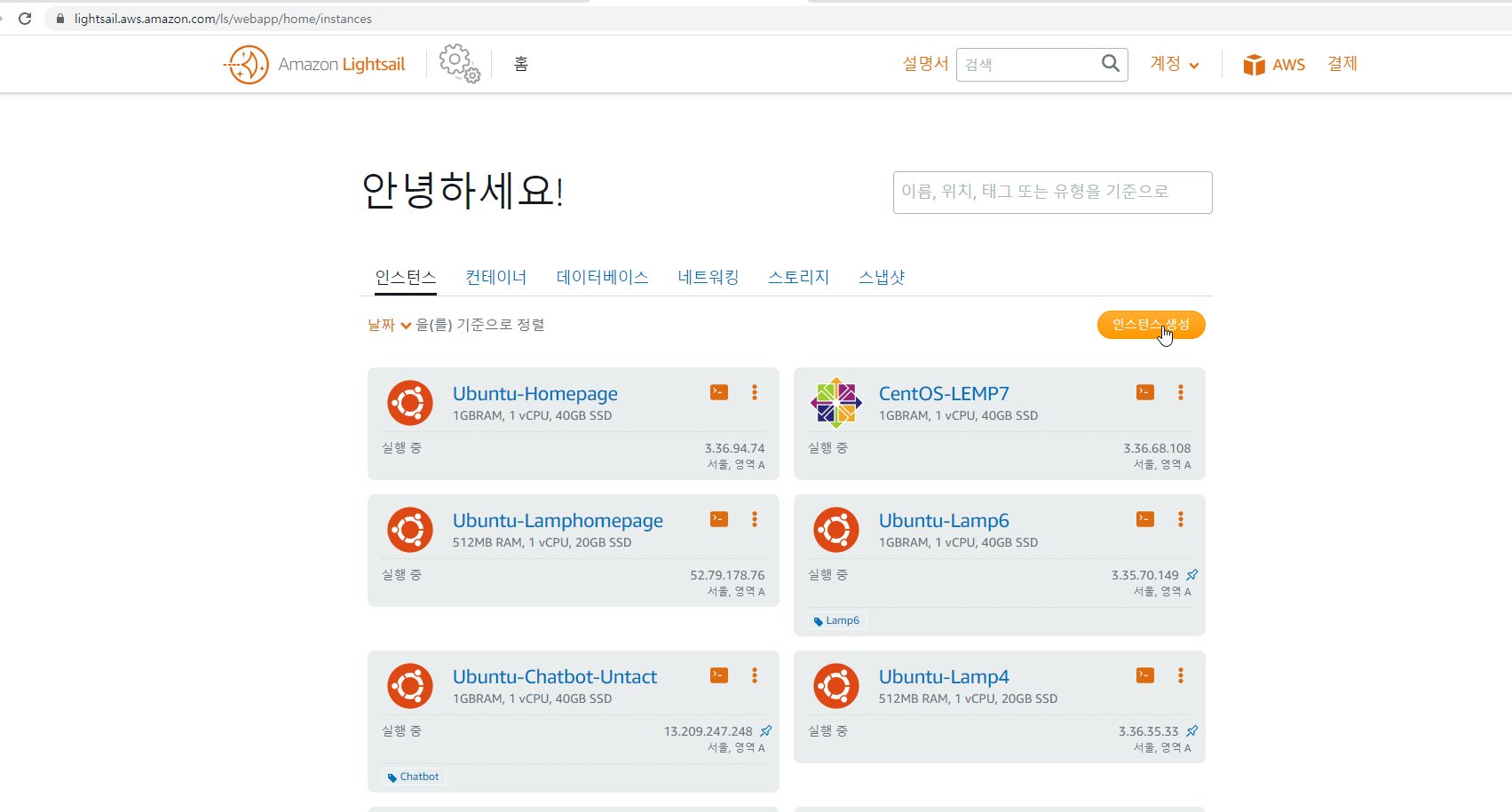
Task: Click the Chatbot tag
Action: [x=414, y=777]
